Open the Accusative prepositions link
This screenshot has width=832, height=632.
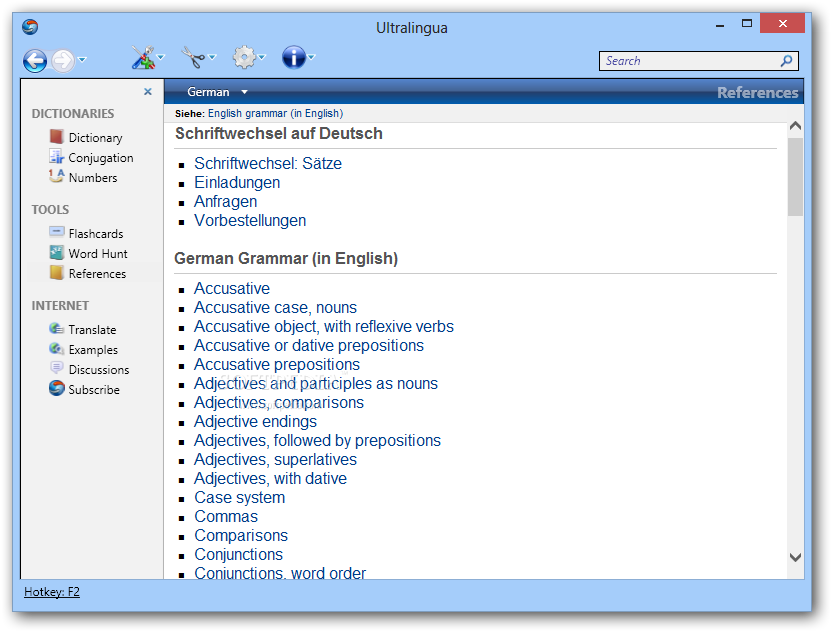tap(277, 365)
